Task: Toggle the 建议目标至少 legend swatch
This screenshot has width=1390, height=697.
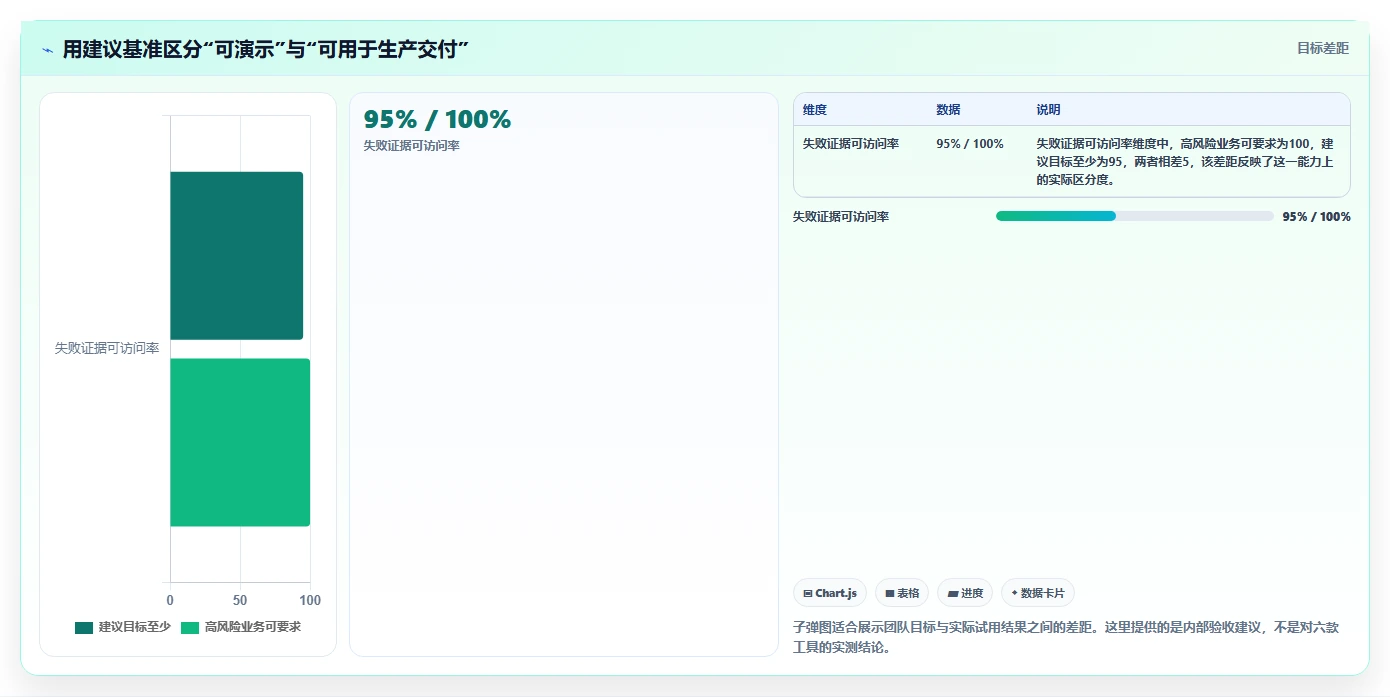Action: click(84, 628)
